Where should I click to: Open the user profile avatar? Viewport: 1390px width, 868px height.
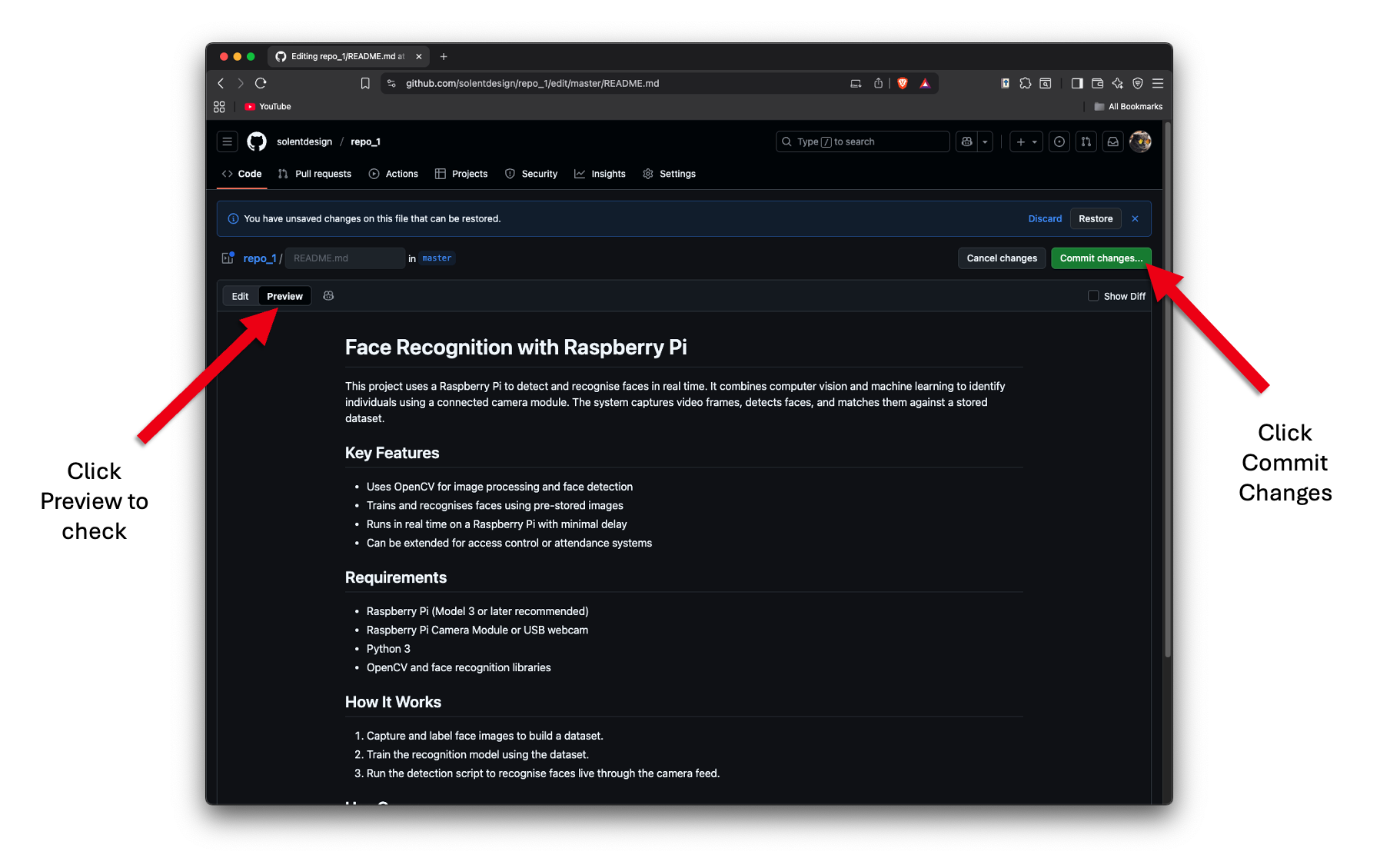pyautogui.click(x=1140, y=141)
